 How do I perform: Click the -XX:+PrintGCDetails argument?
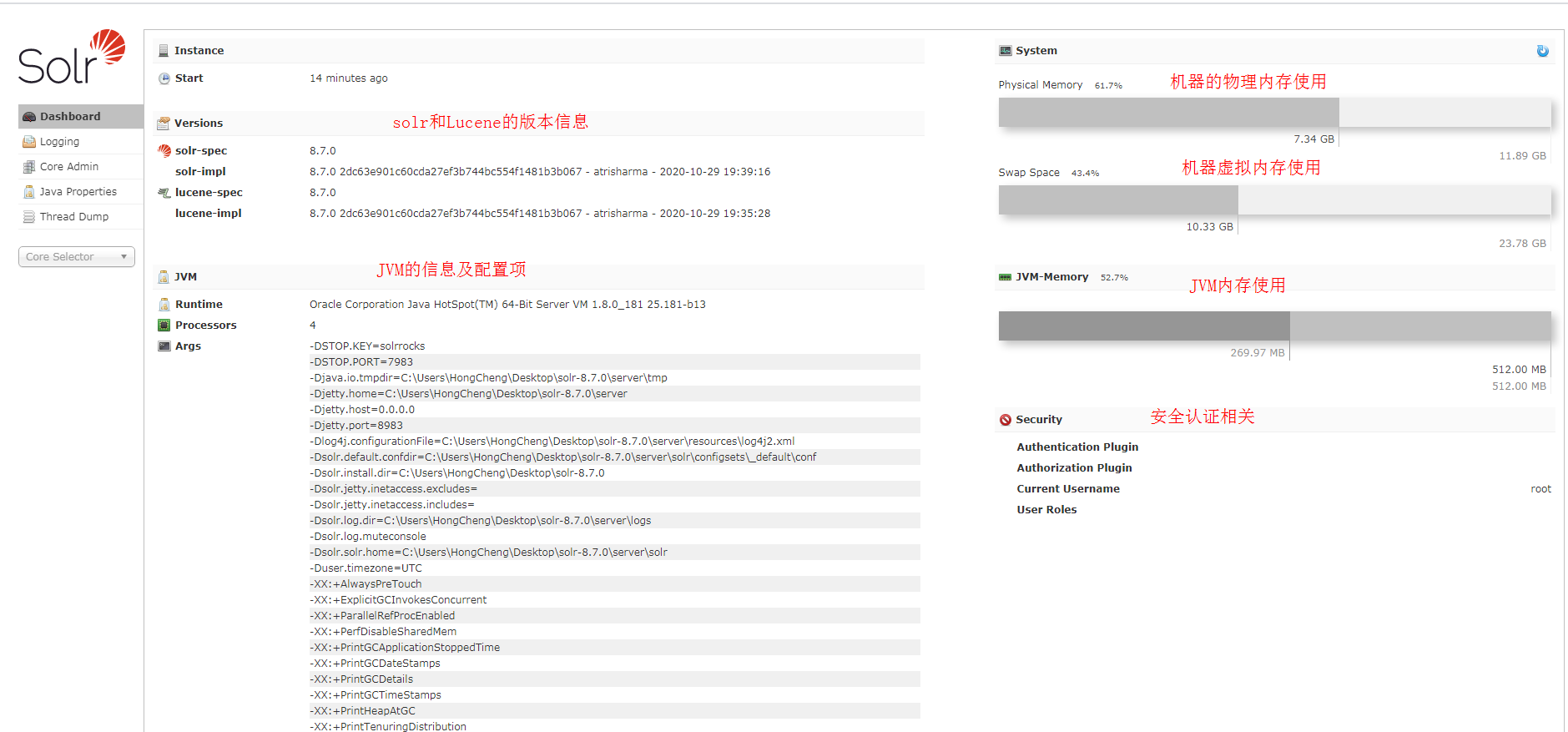(x=361, y=679)
